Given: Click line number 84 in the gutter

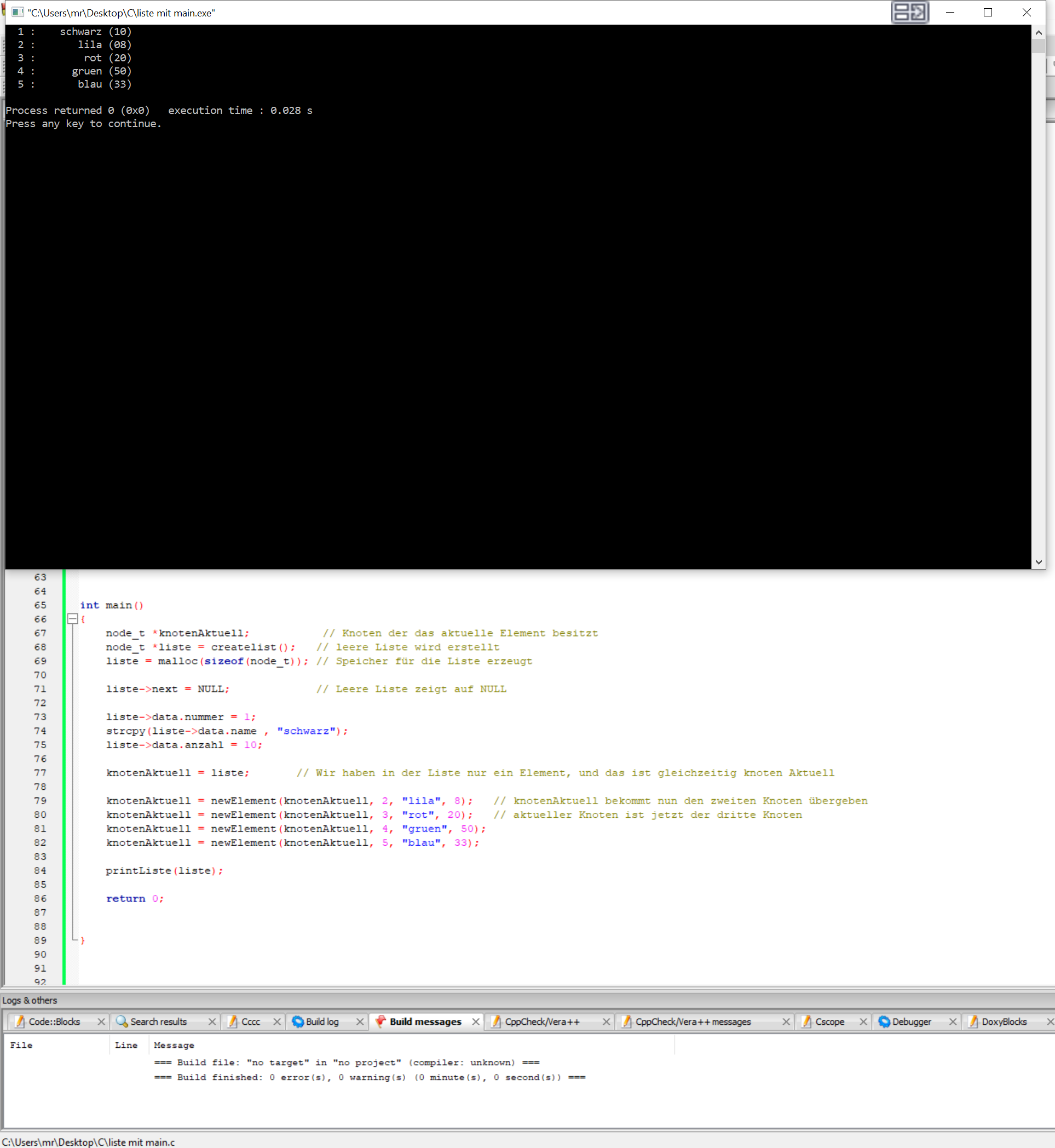Looking at the screenshot, I should coord(40,870).
